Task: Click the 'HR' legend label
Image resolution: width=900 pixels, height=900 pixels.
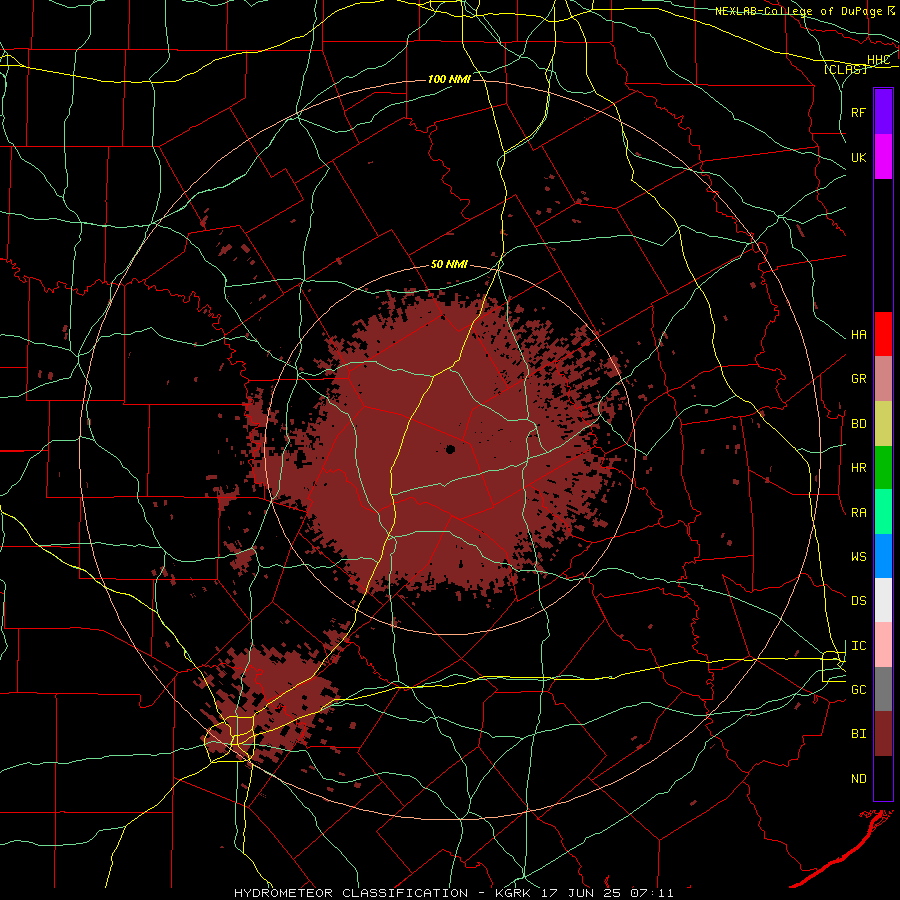Action: point(859,468)
